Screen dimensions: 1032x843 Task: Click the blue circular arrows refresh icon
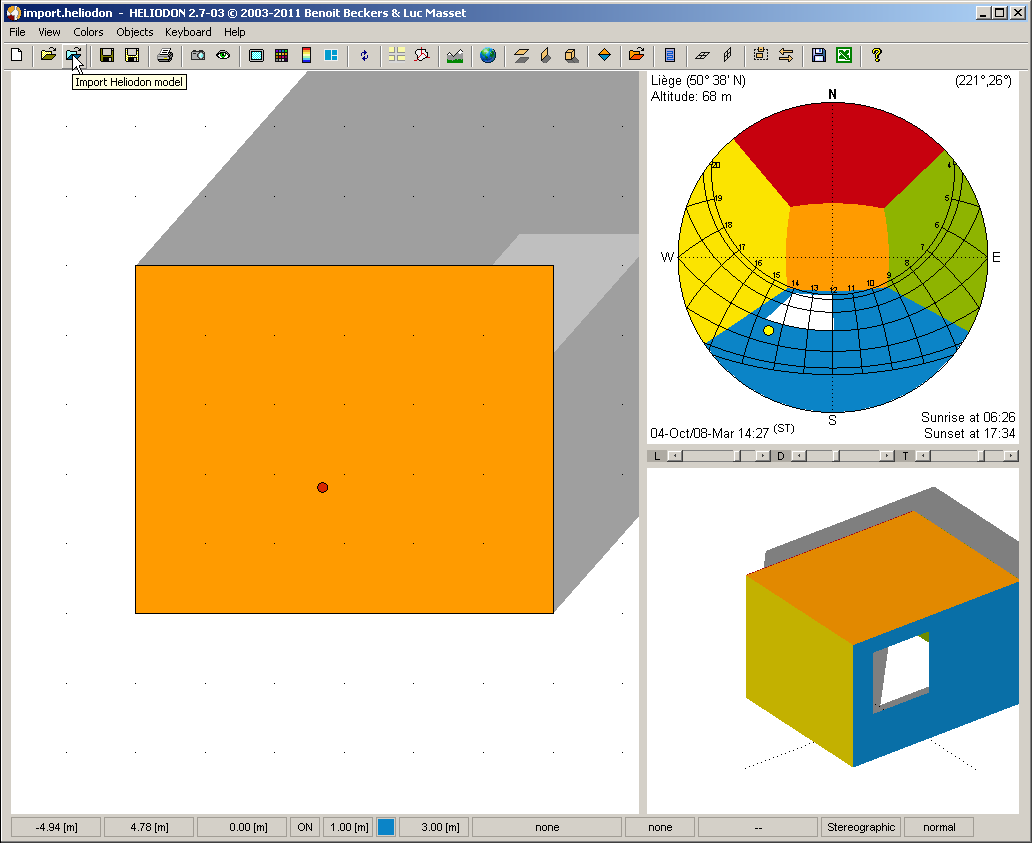click(364, 55)
